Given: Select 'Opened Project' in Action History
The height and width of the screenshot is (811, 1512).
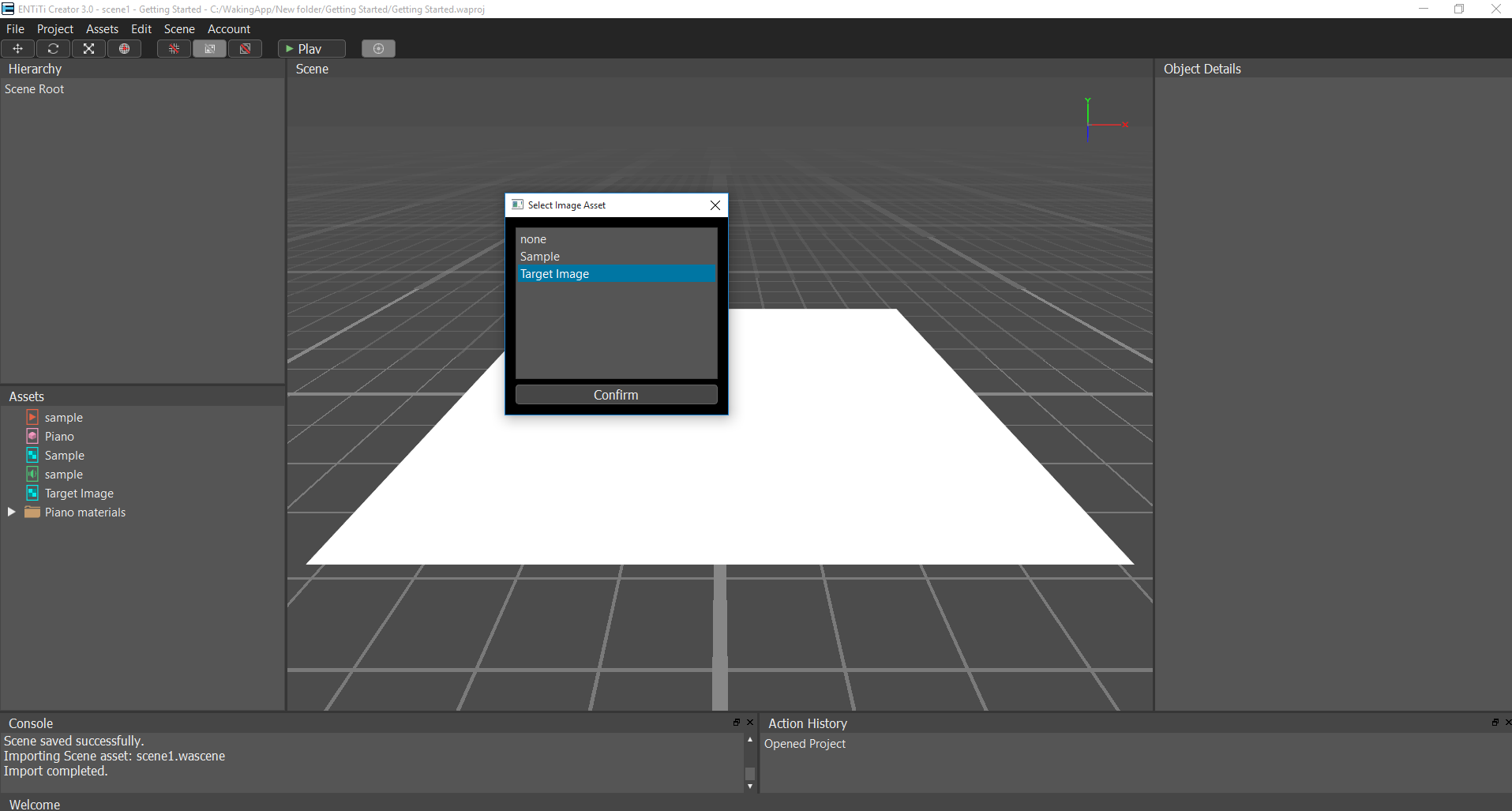Looking at the screenshot, I should tap(805, 744).
